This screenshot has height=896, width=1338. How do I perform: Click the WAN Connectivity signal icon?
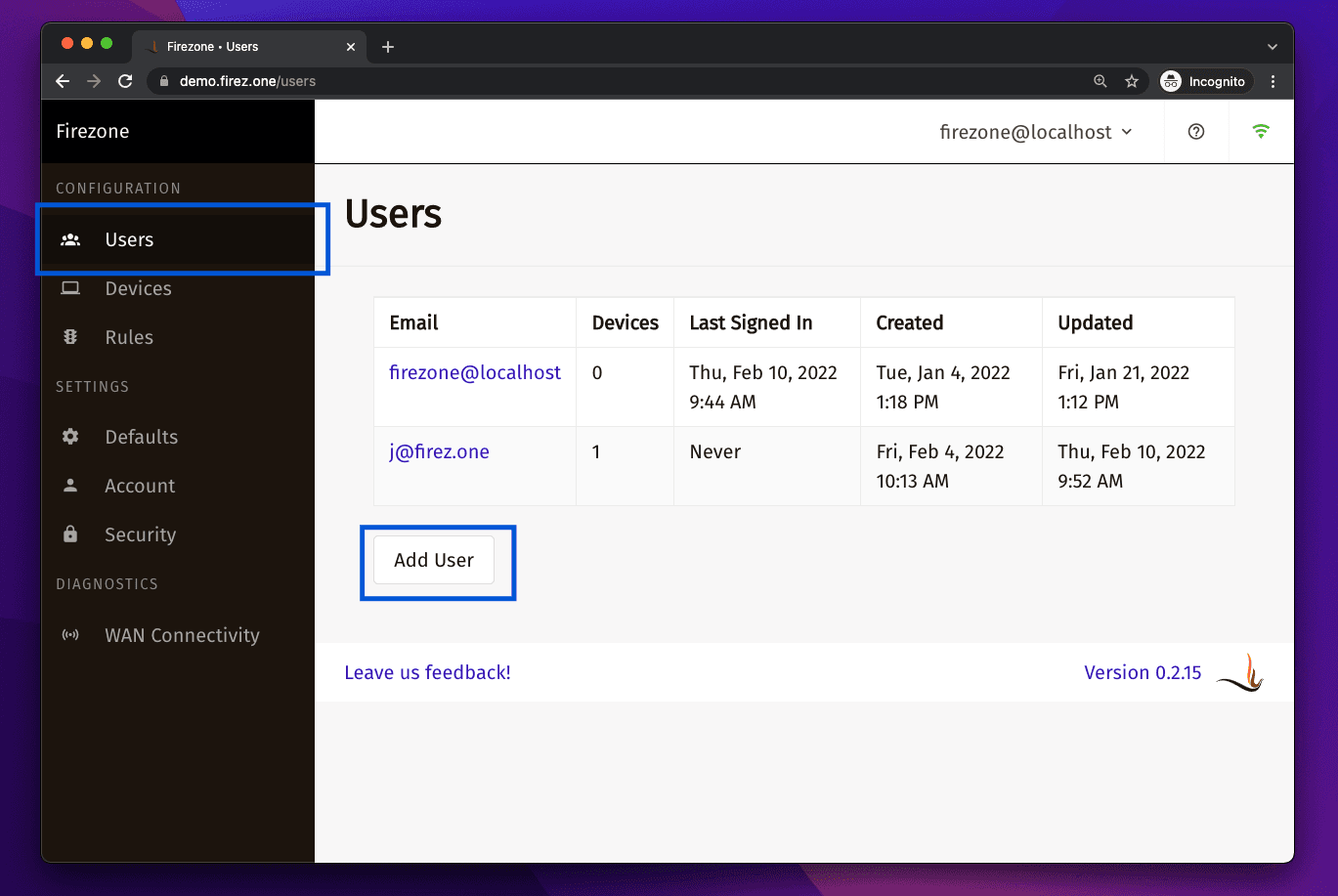pos(70,634)
